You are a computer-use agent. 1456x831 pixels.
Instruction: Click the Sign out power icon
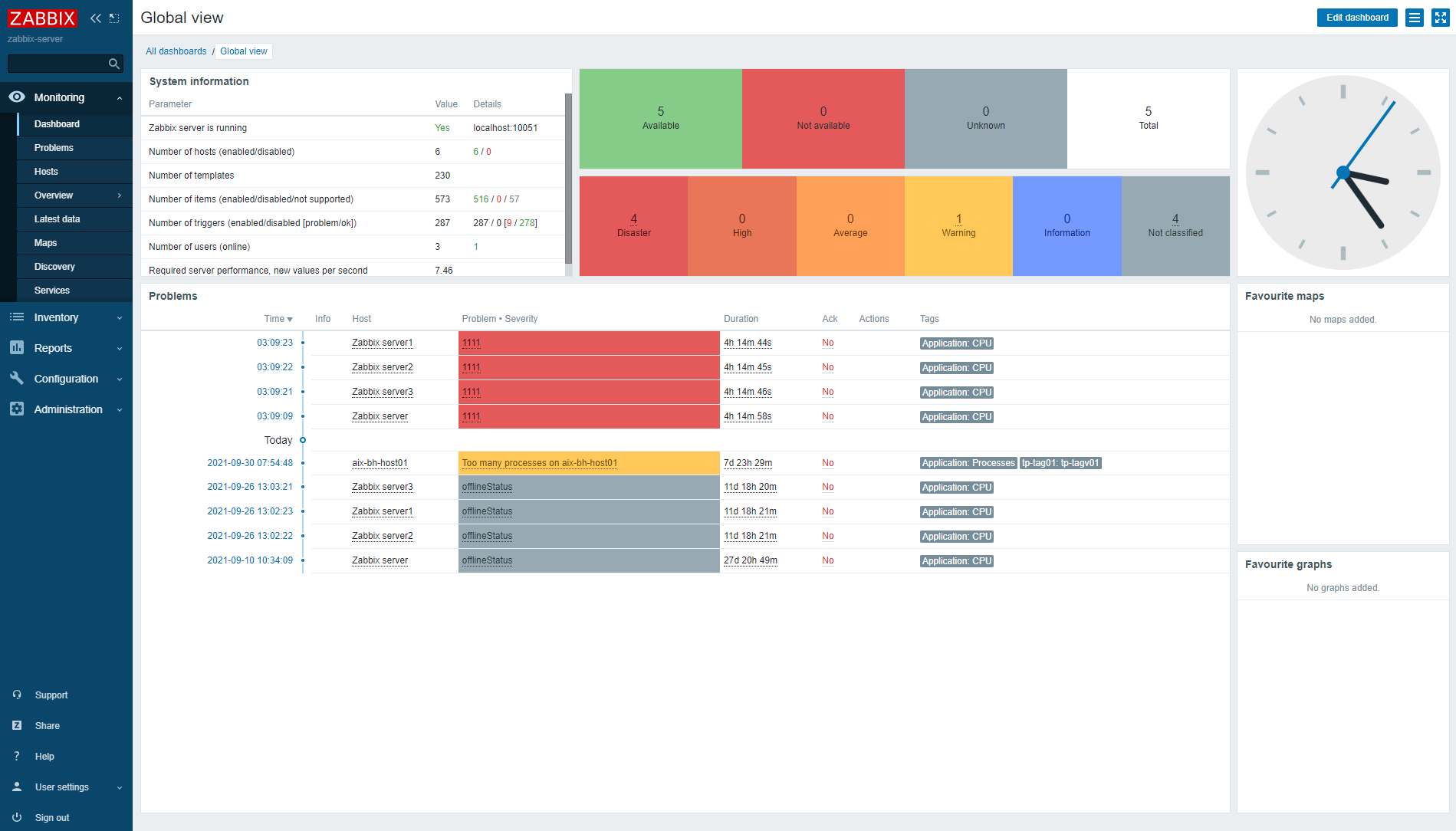(17, 817)
